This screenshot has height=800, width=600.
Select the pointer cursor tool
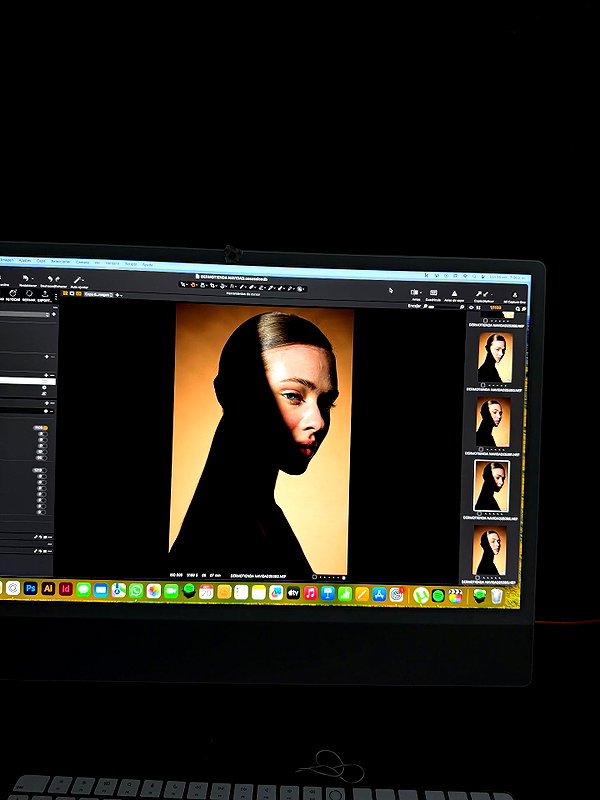coord(184,285)
